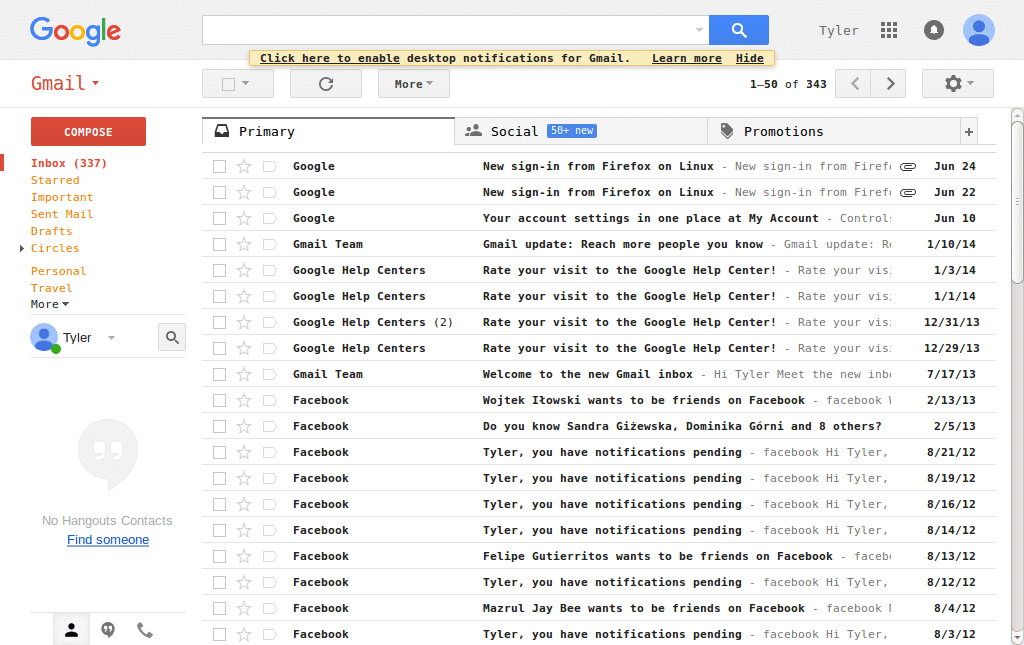Add a new inbox tab with plus
The width and height of the screenshot is (1024, 645).
click(968, 132)
